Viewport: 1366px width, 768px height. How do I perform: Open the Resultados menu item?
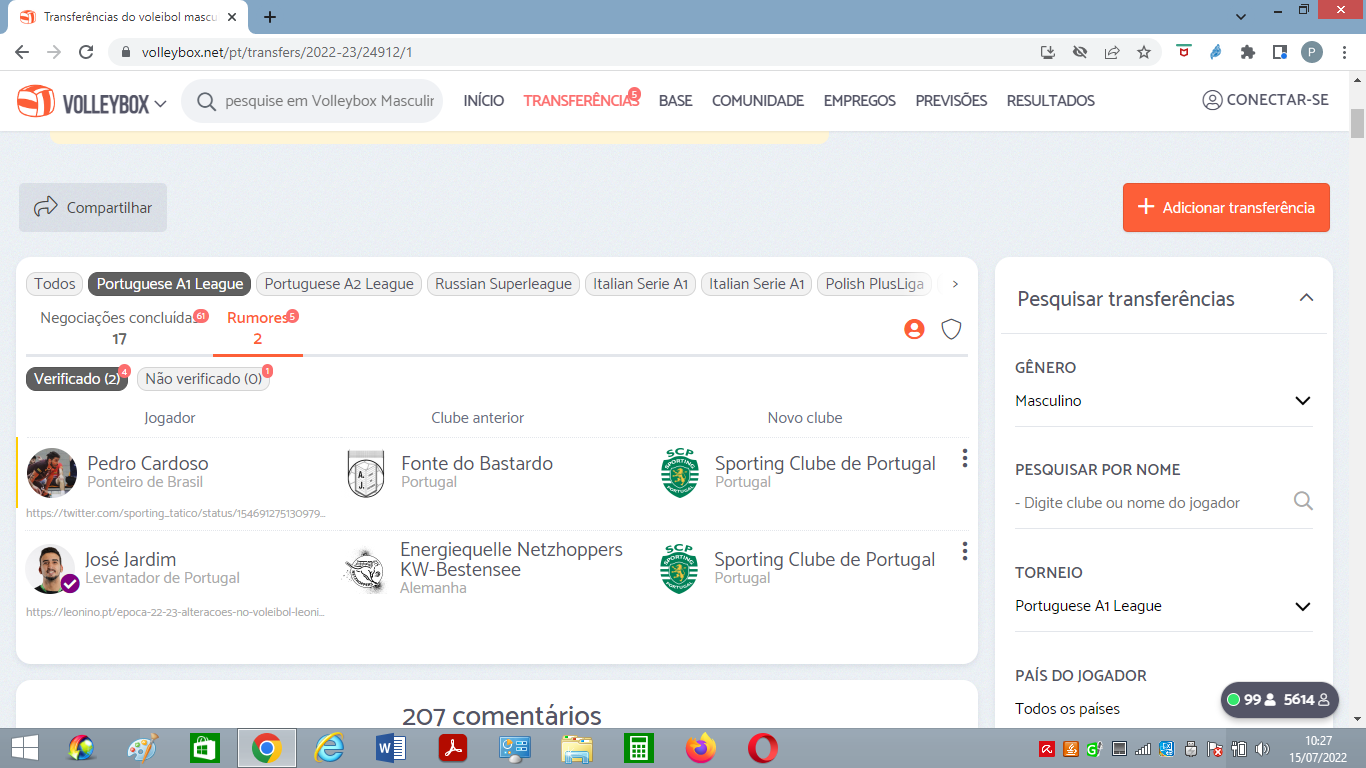point(1050,101)
